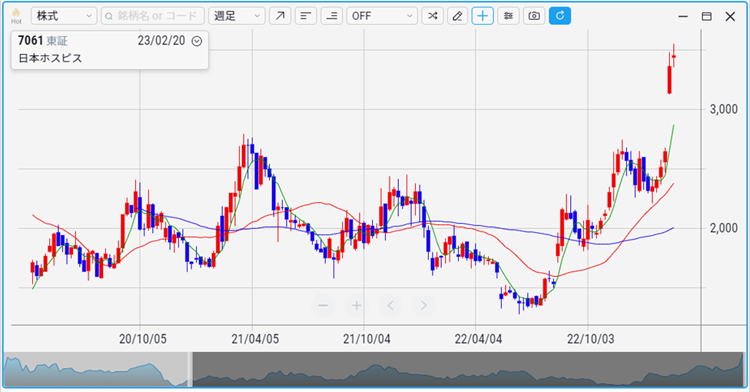
Task: Click the right-aligned lines toolbar icon
Action: click(331, 16)
